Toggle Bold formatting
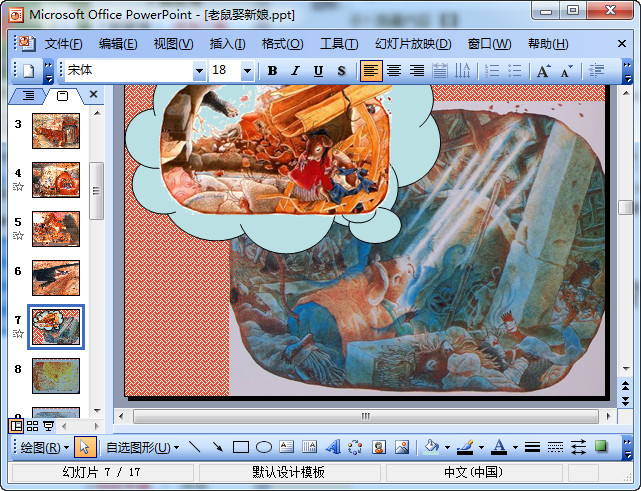 (272, 71)
